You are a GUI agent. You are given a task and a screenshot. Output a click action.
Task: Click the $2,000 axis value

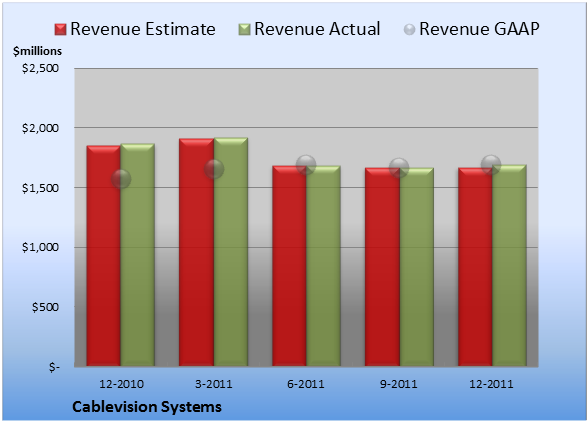coord(40,128)
